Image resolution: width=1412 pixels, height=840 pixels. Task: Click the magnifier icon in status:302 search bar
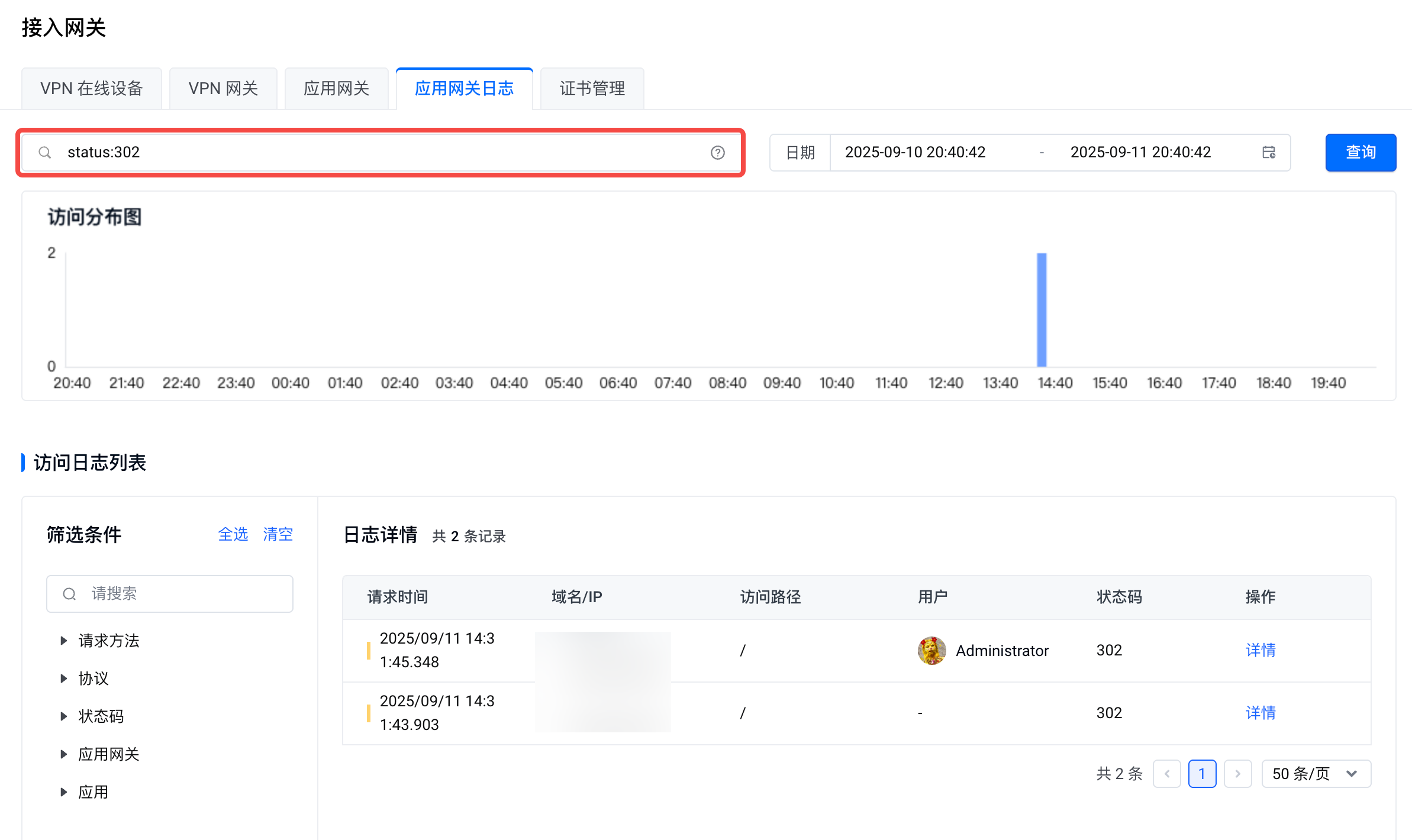[45, 153]
